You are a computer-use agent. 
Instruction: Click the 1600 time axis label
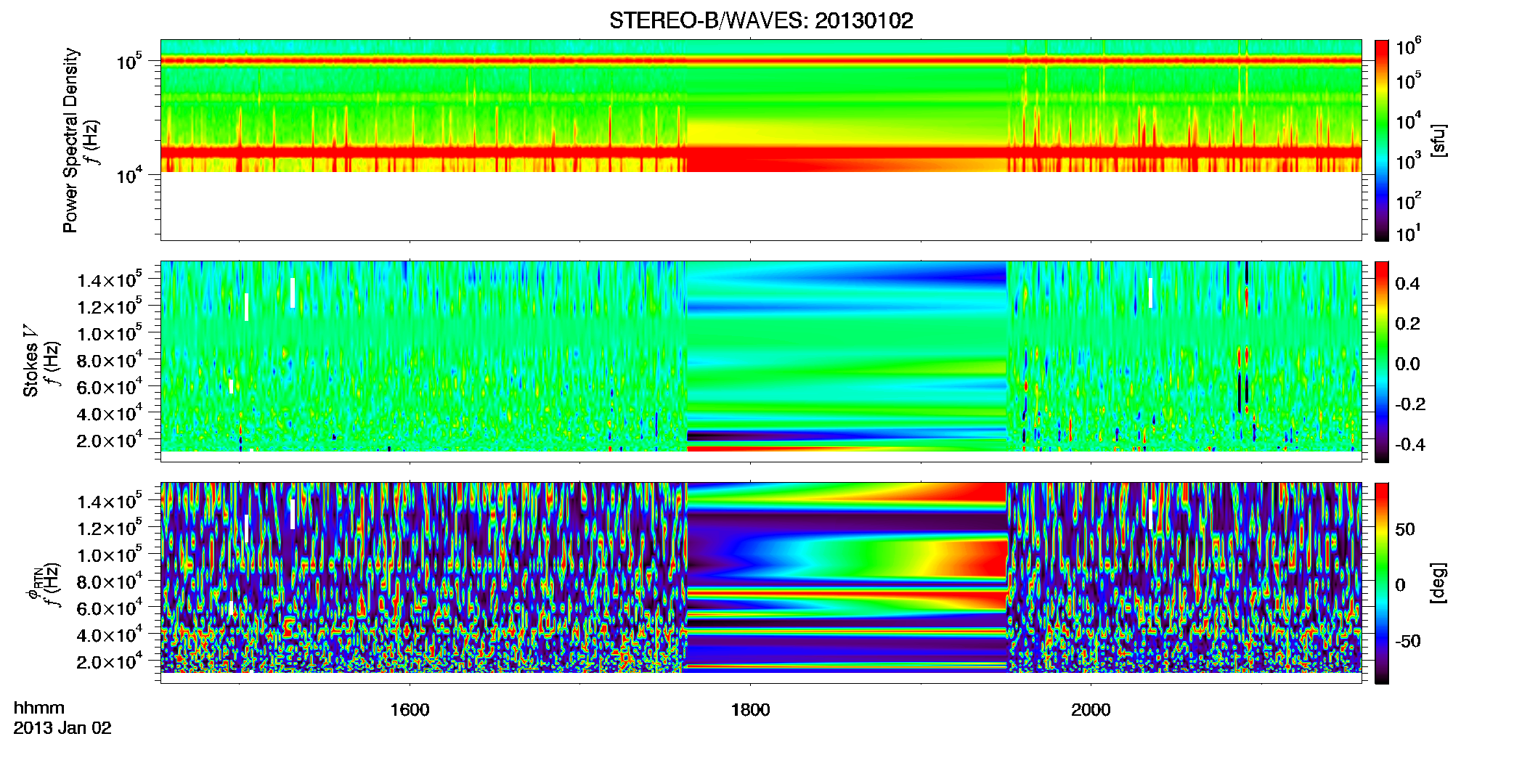coord(410,710)
